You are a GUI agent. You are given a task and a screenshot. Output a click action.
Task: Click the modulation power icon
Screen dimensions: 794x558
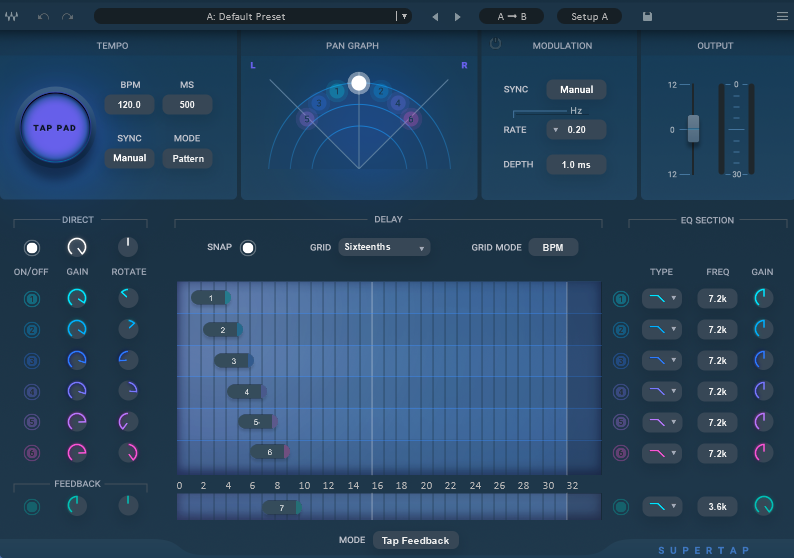495,44
